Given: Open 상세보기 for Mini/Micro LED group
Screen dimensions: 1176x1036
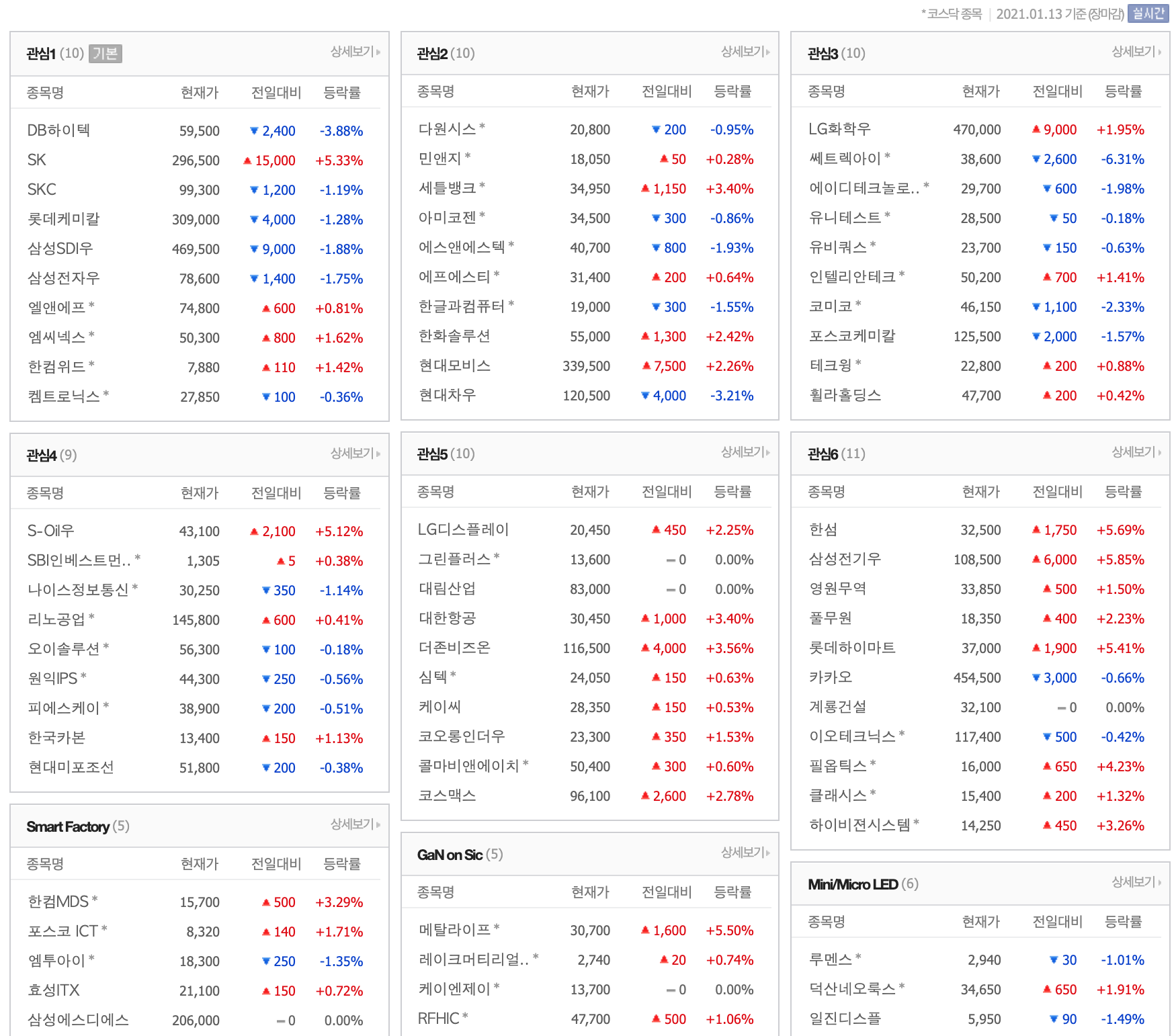Looking at the screenshot, I should pyautogui.click(x=1136, y=881).
